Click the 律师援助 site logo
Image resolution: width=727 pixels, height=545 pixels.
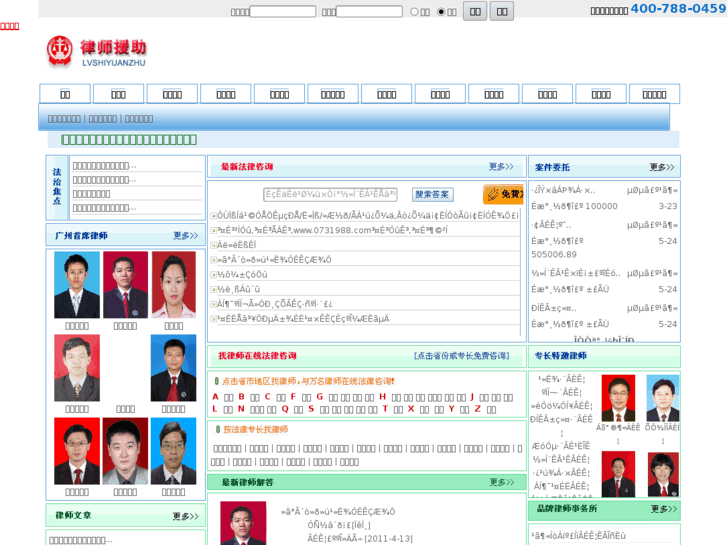click(x=97, y=51)
